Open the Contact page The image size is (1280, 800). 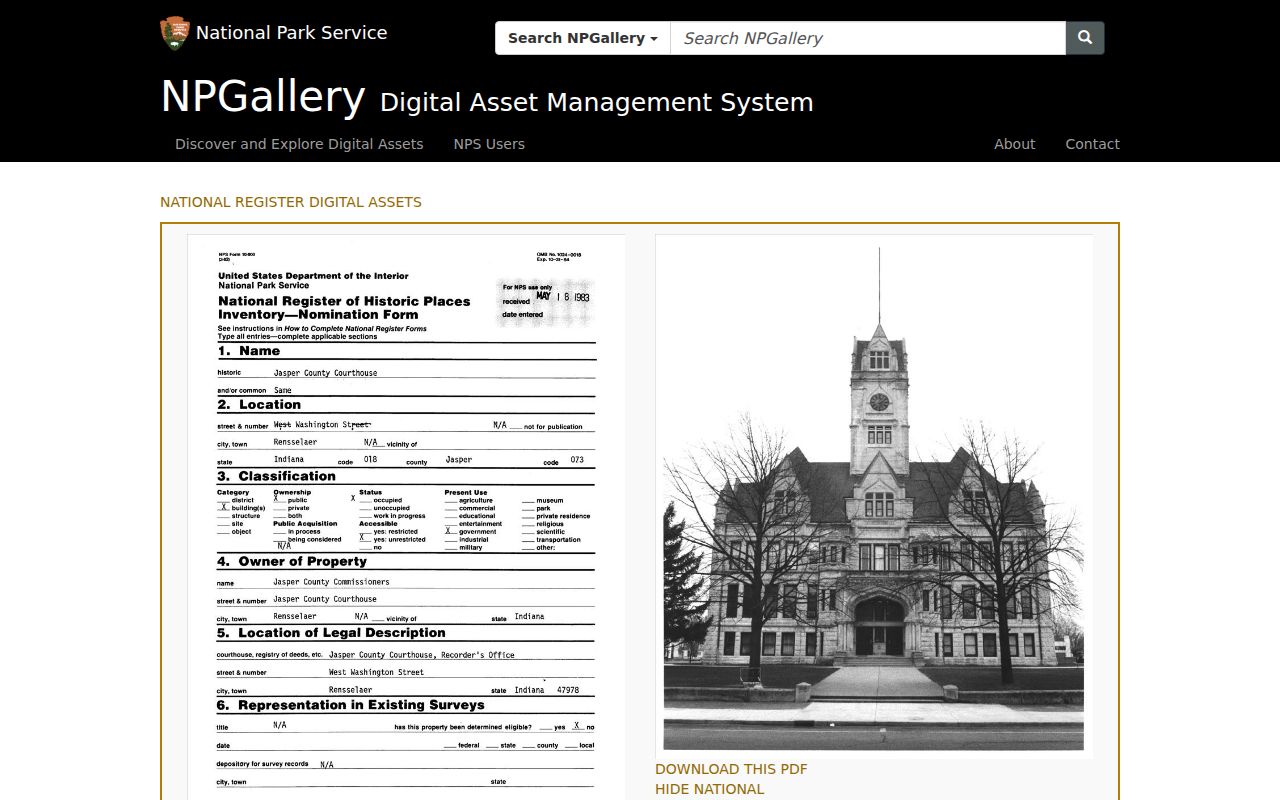[x=1092, y=144]
